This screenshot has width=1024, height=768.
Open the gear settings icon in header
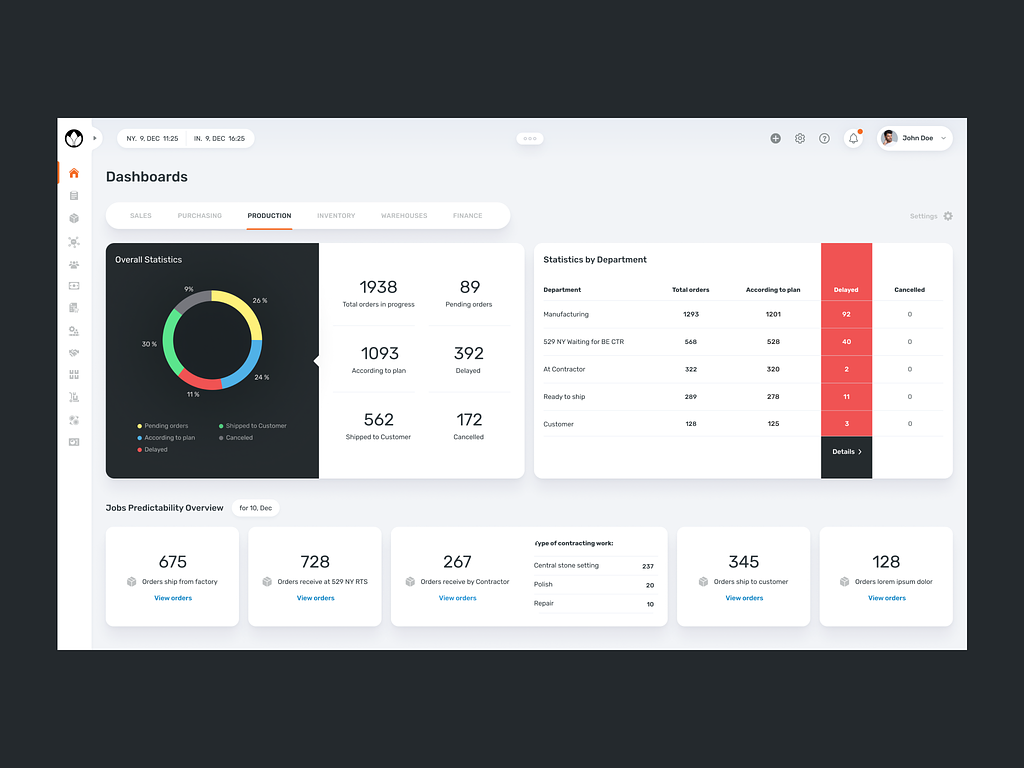[x=800, y=138]
